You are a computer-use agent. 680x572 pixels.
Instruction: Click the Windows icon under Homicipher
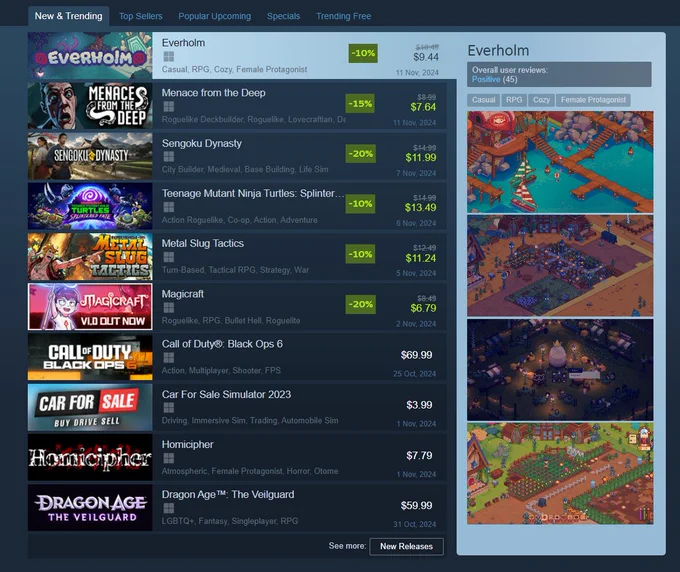(169, 458)
